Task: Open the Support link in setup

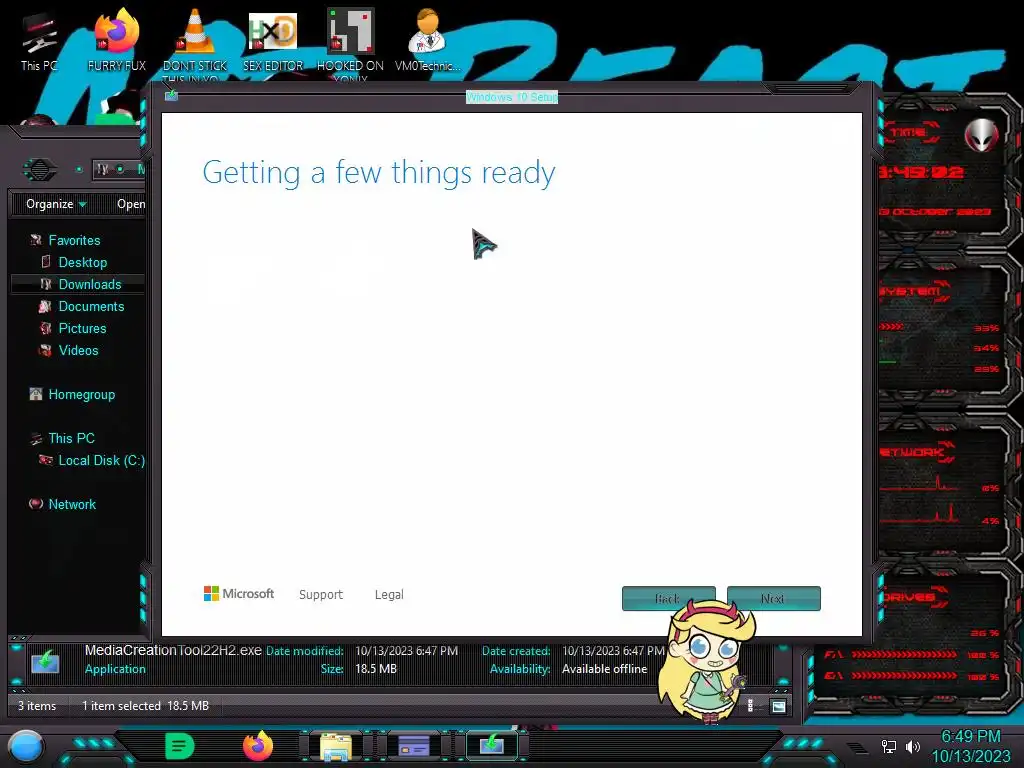Action: tap(321, 594)
